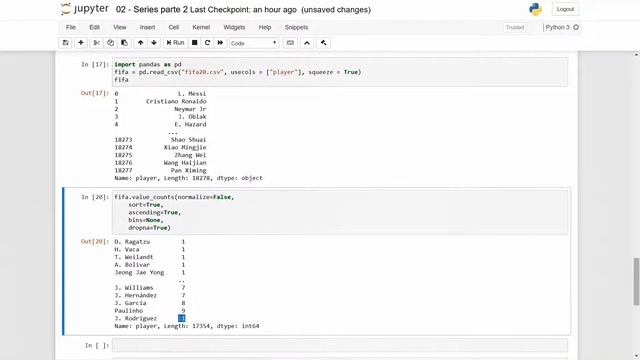
Task: Open the Cell menu
Action: click(x=173, y=27)
